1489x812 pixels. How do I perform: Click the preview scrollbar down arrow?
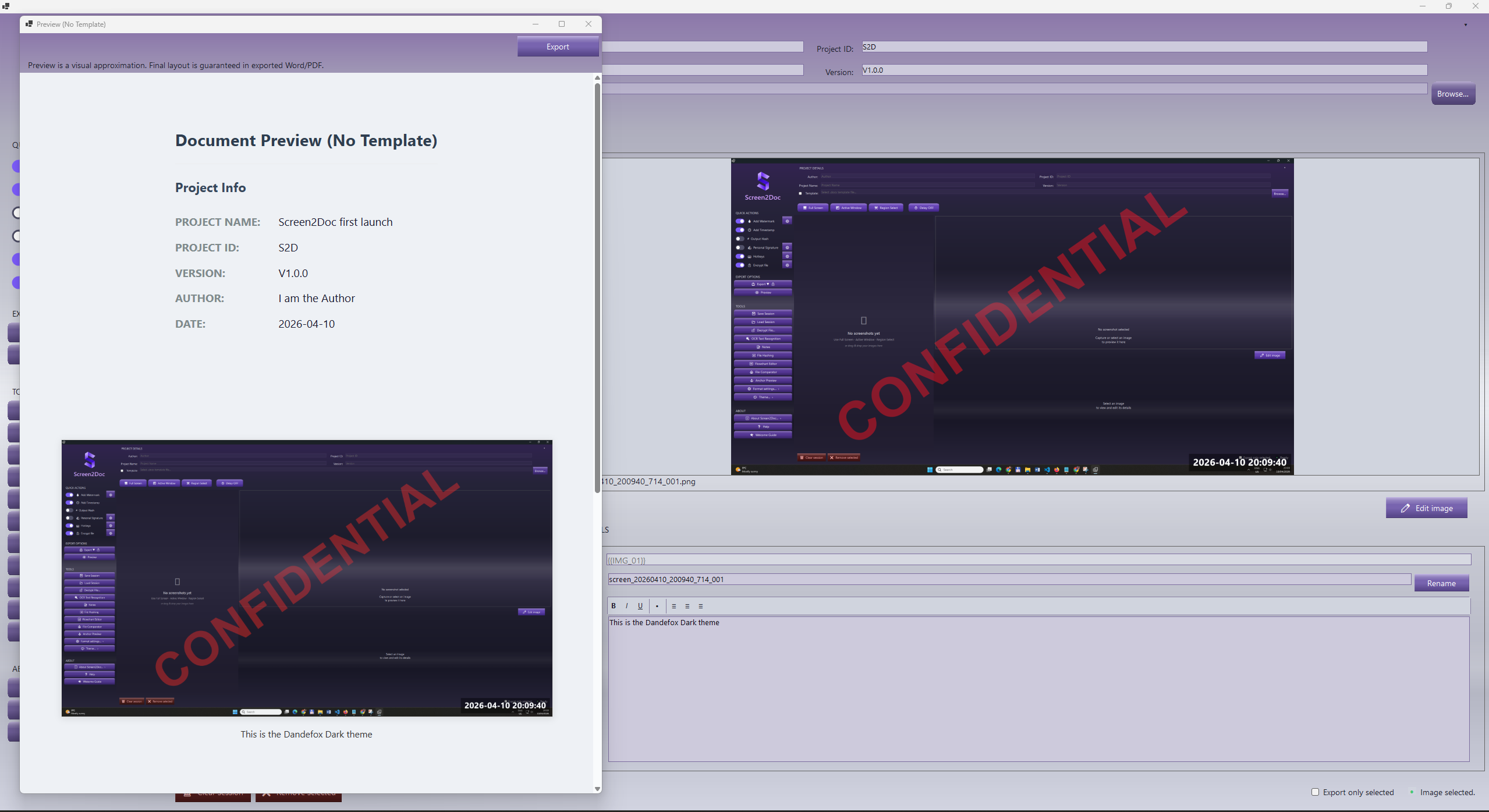[597, 789]
